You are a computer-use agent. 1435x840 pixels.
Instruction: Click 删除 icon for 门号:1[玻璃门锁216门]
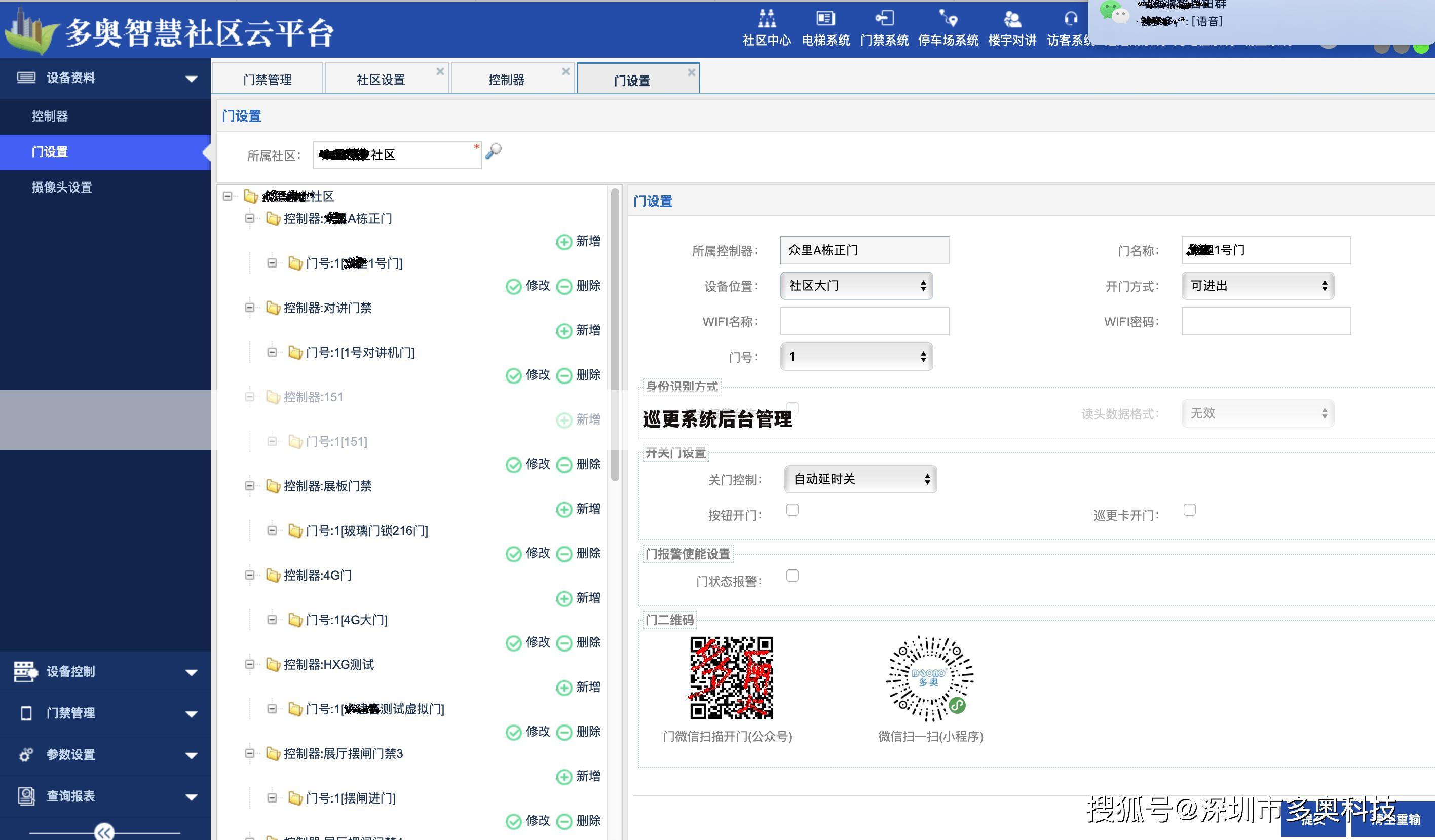pyautogui.click(x=564, y=554)
